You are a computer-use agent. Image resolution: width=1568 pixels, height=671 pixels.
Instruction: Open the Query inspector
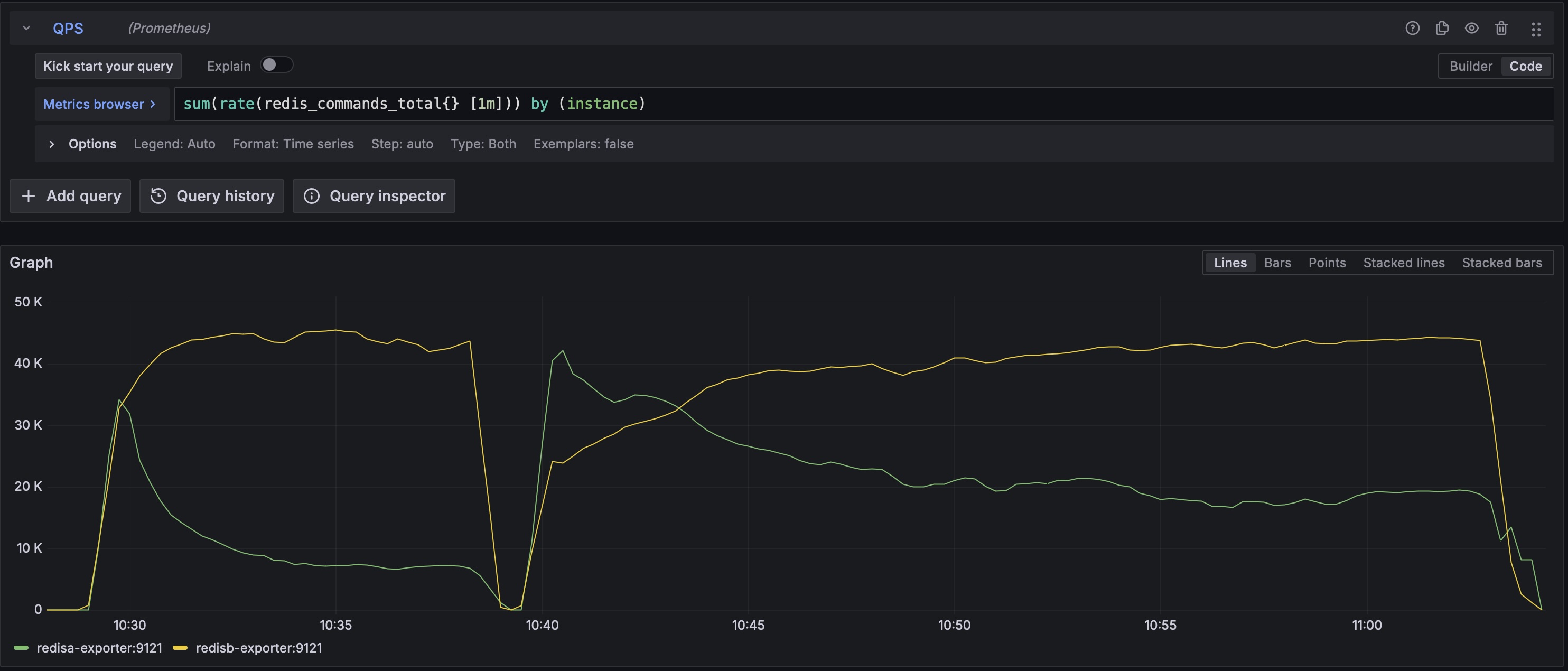pyautogui.click(x=374, y=196)
